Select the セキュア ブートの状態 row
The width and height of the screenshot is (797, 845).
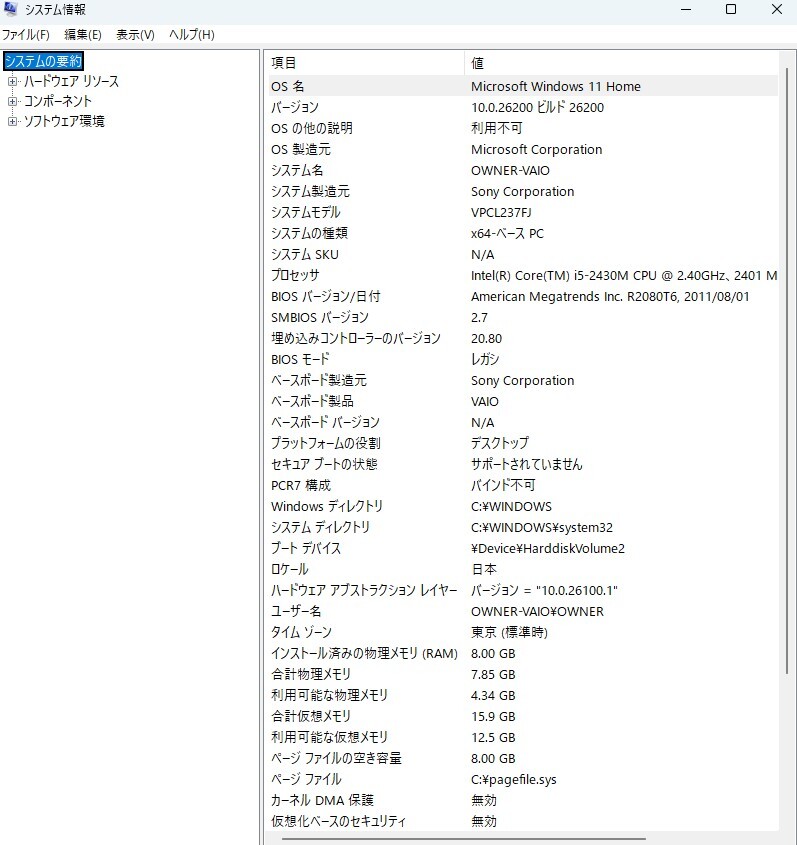(x=523, y=465)
